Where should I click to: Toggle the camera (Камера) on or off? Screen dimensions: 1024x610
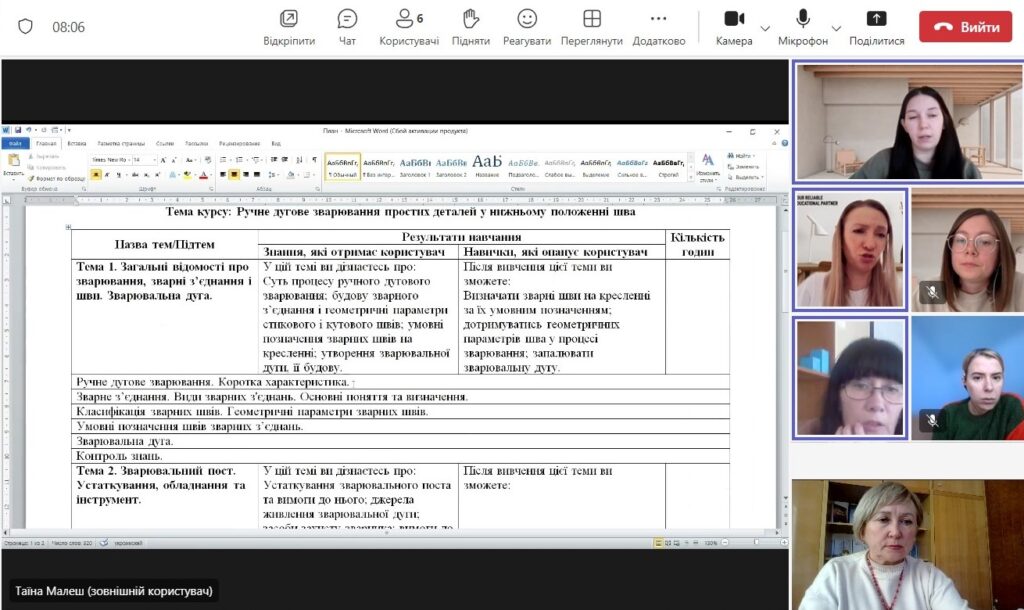[734, 27]
